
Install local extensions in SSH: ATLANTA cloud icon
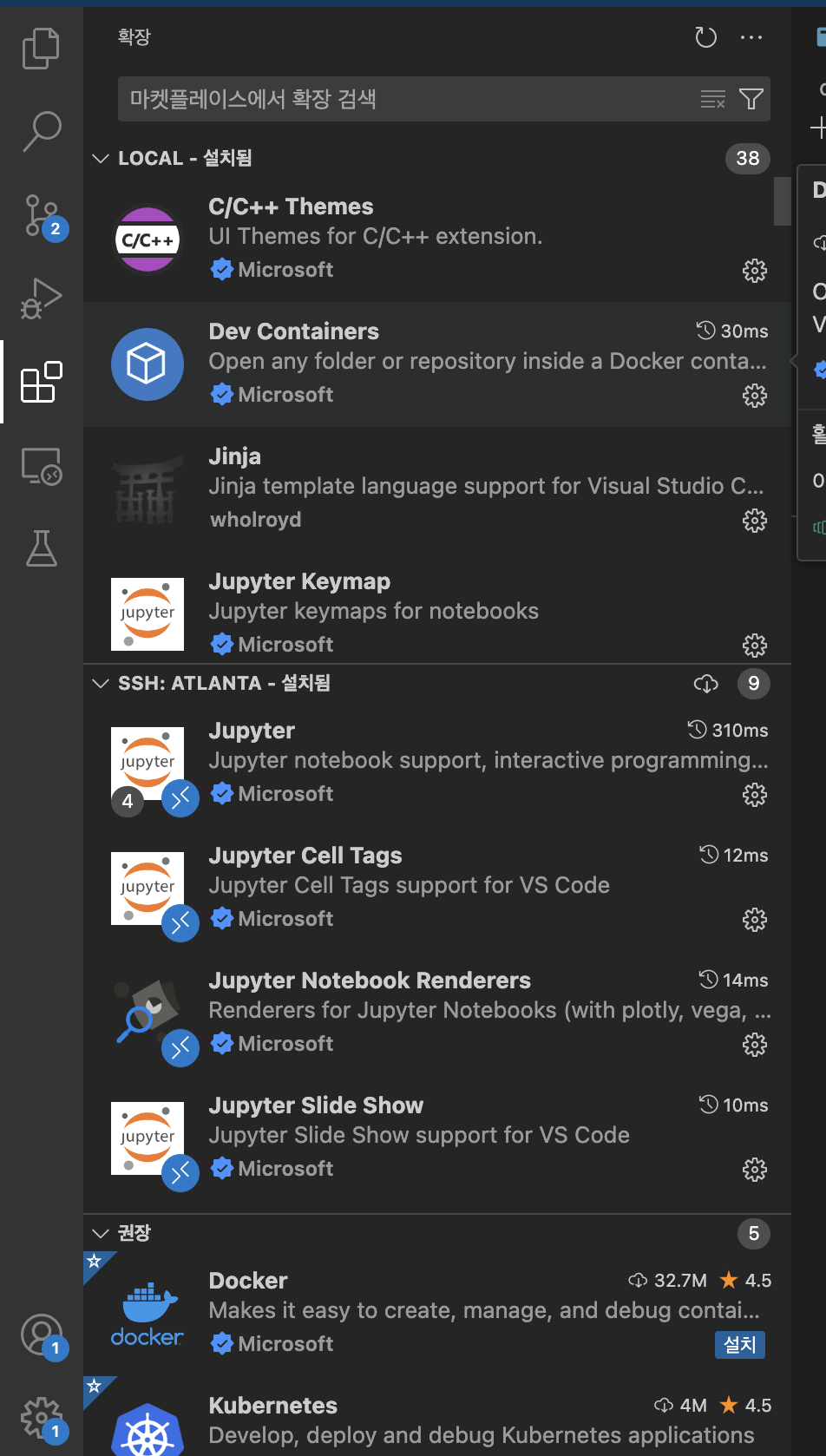pyautogui.click(x=706, y=684)
